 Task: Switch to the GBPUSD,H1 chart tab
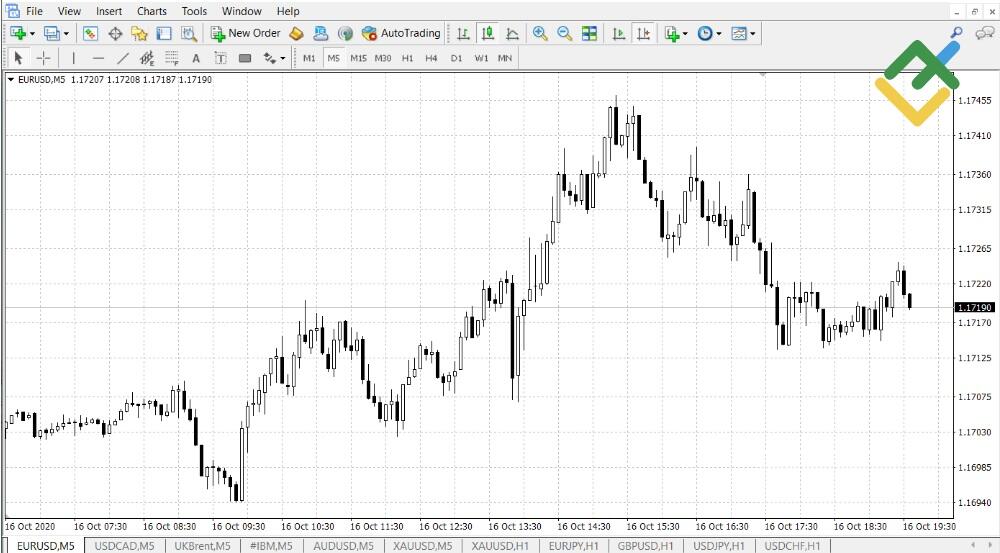pyautogui.click(x=645, y=546)
